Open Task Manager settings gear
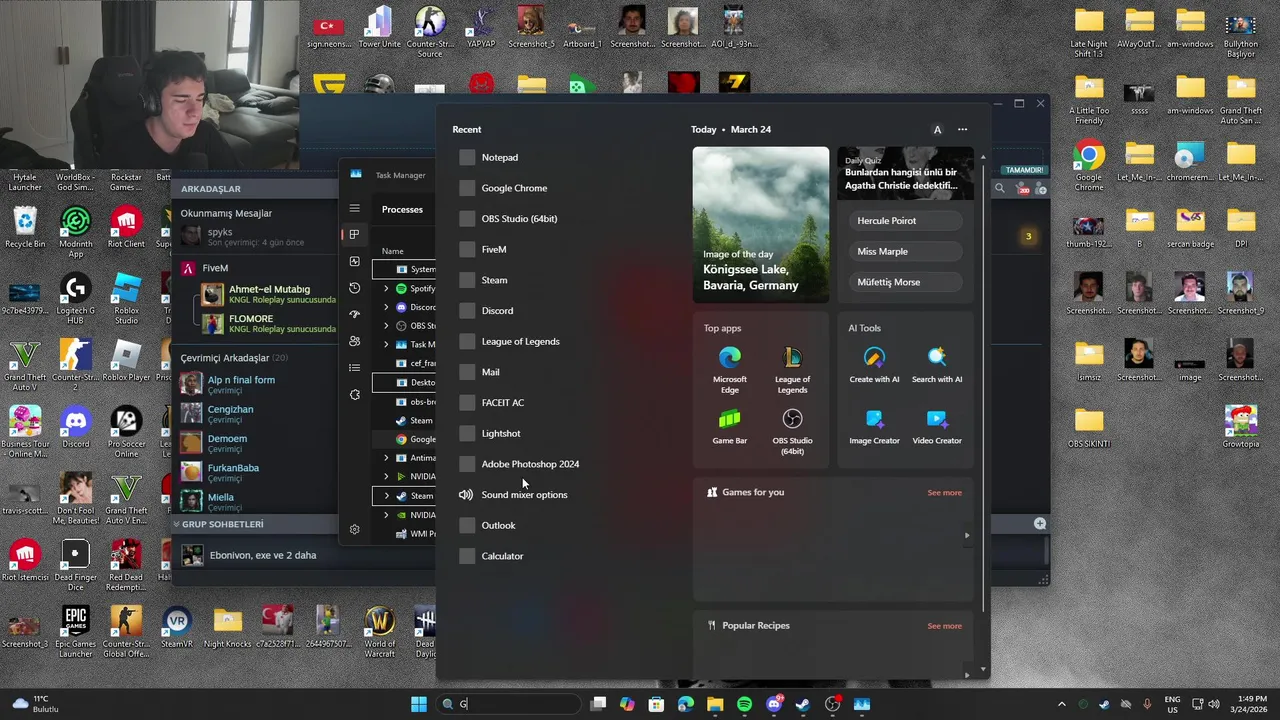Viewport: 1280px width, 720px height. click(x=354, y=529)
